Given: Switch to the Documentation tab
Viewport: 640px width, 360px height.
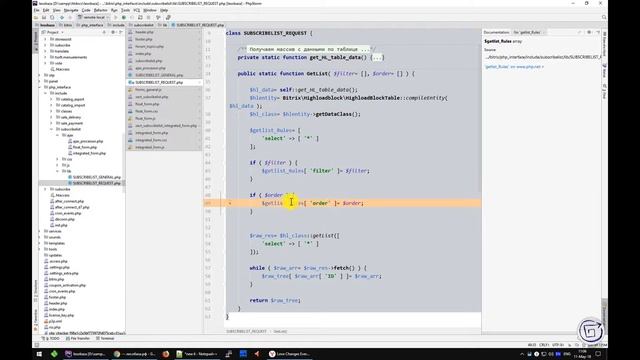Looking at the screenshot, I should coord(496,32).
